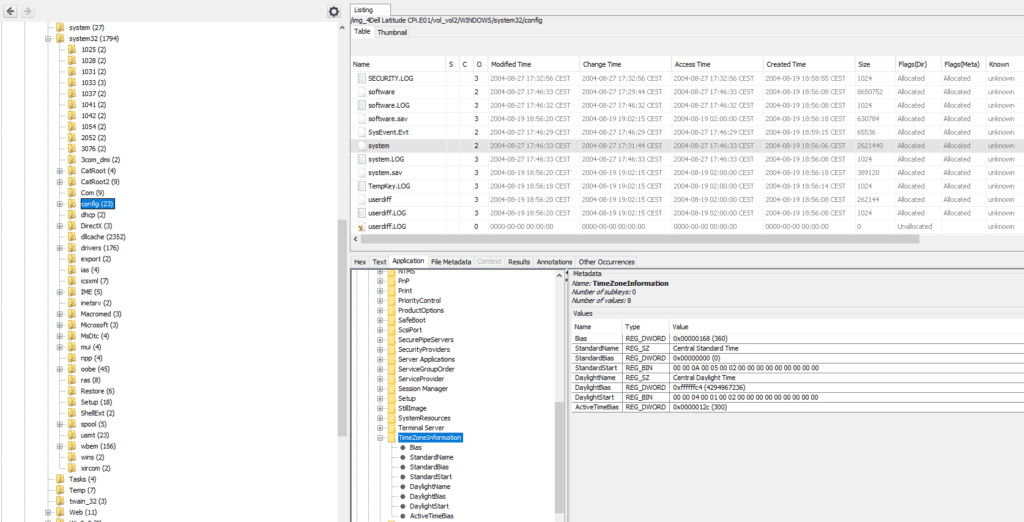Sort by the Flags(Dir) column header
This screenshot has width=1024, height=522.
click(x=917, y=65)
